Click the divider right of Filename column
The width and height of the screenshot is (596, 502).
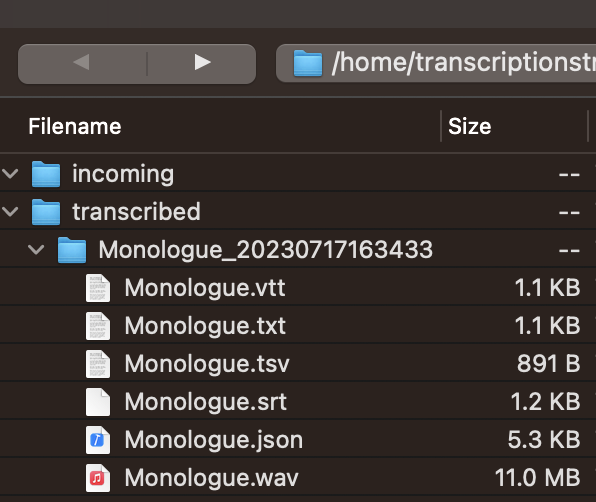[441, 126]
